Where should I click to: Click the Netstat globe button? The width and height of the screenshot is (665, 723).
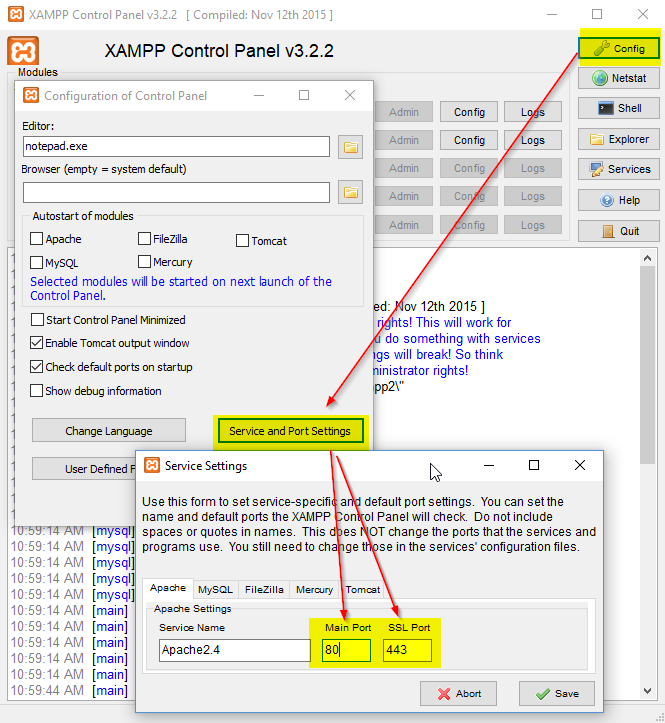point(619,78)
